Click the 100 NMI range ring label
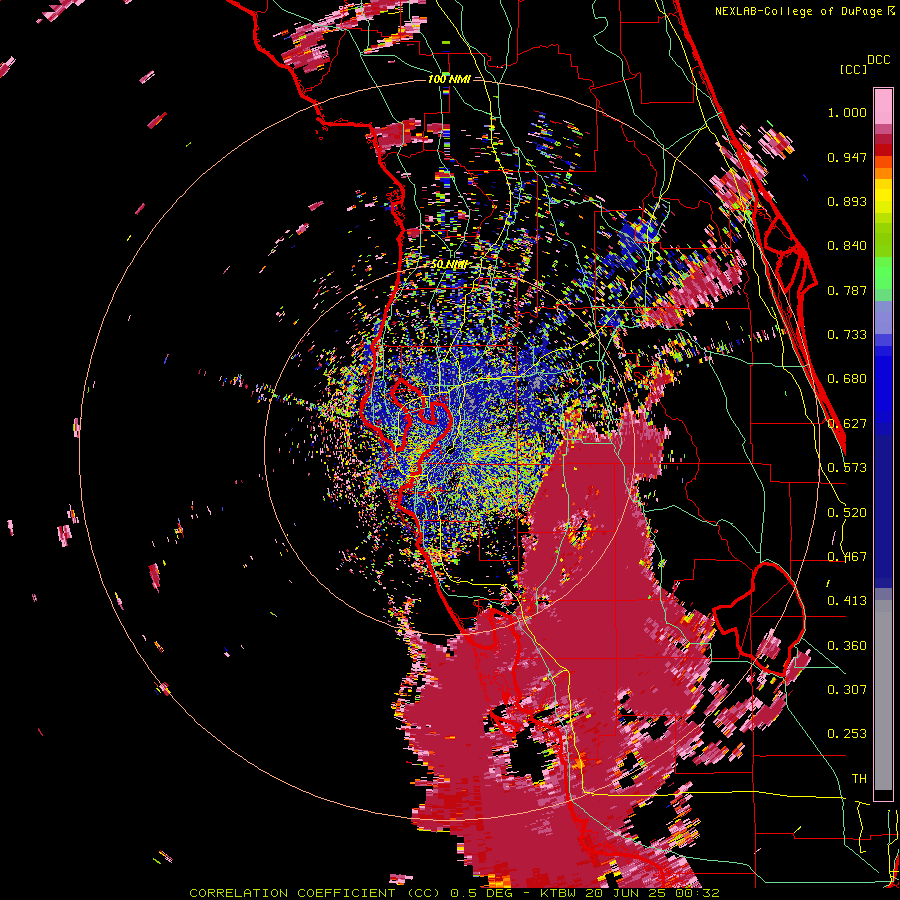 tap(449, 79)
